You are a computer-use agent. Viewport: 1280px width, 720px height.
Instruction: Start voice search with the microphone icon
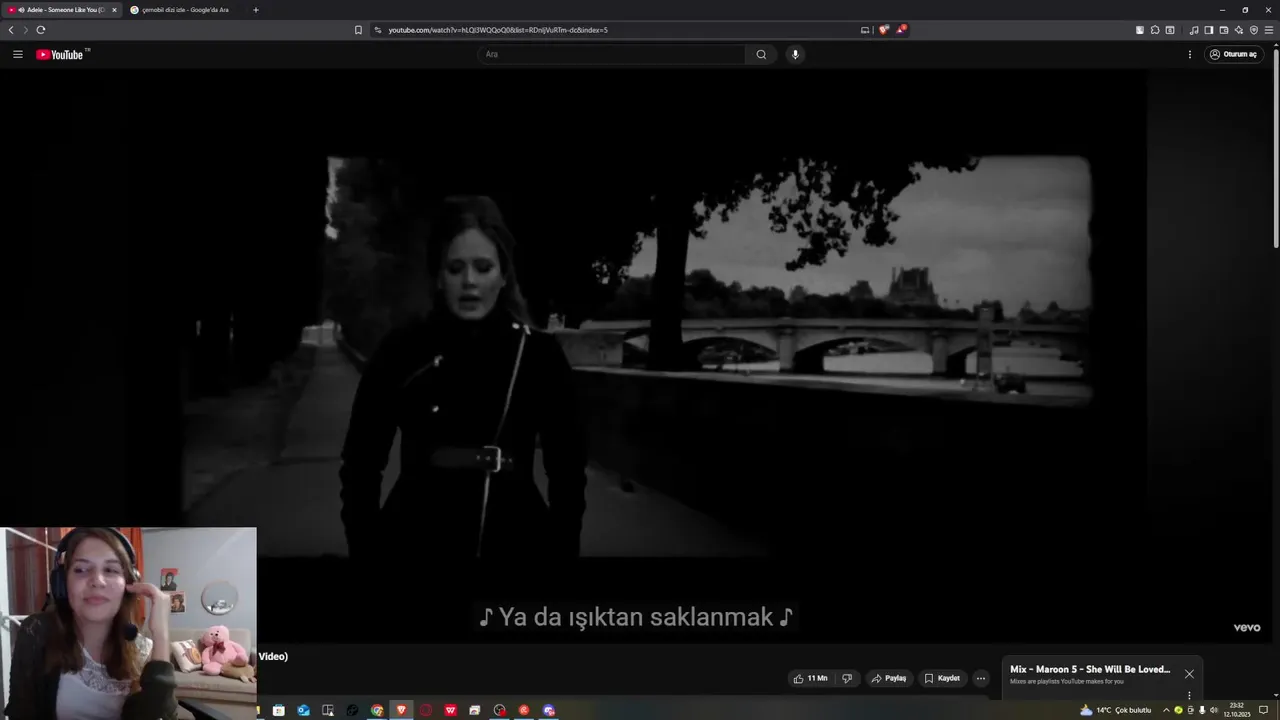click(x=795, y=54)
